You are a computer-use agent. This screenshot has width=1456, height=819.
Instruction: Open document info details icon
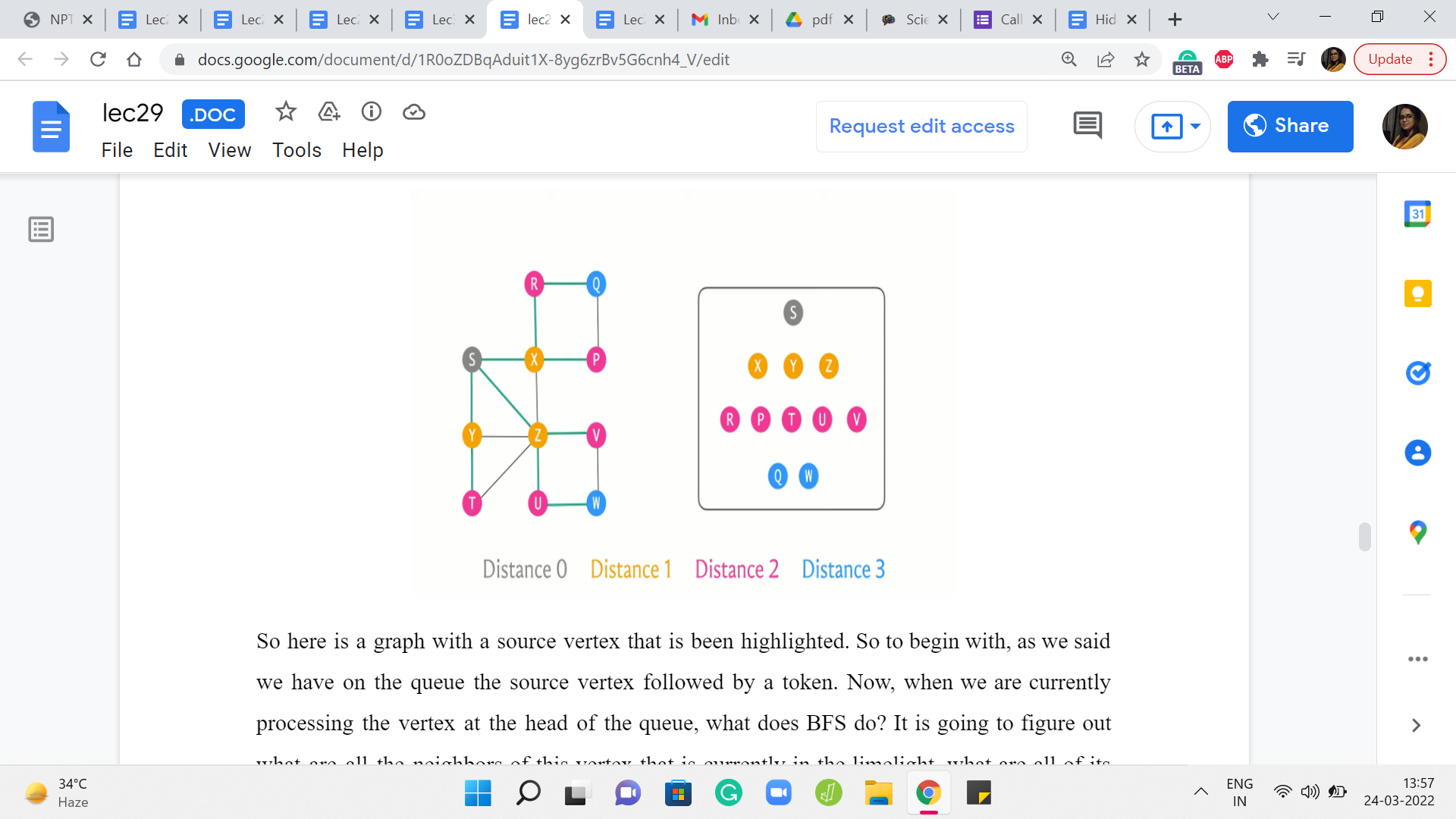point(371,112)
